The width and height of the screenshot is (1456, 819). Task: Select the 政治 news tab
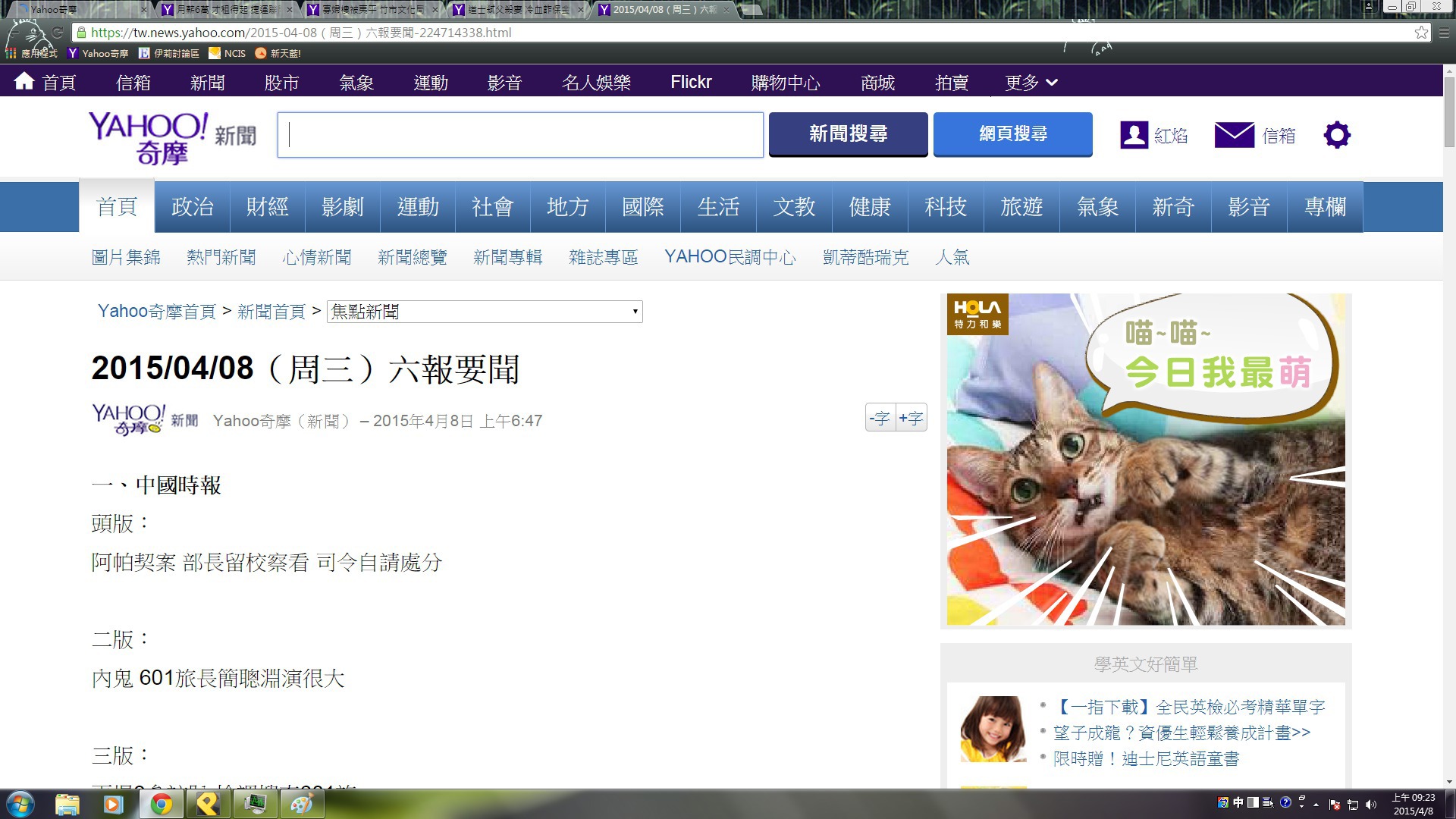[192, 206]
